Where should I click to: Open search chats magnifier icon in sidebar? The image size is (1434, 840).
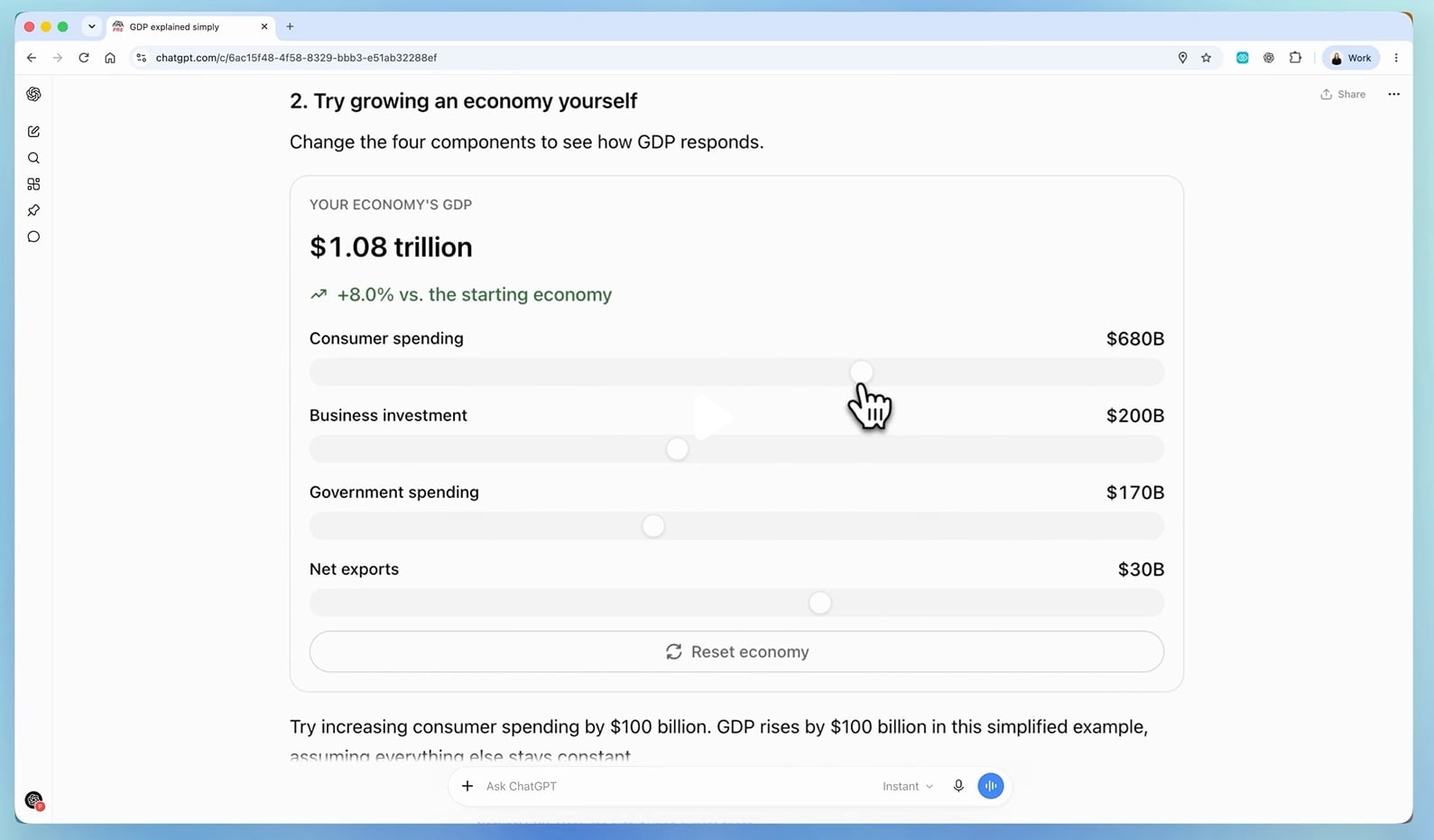33,158
